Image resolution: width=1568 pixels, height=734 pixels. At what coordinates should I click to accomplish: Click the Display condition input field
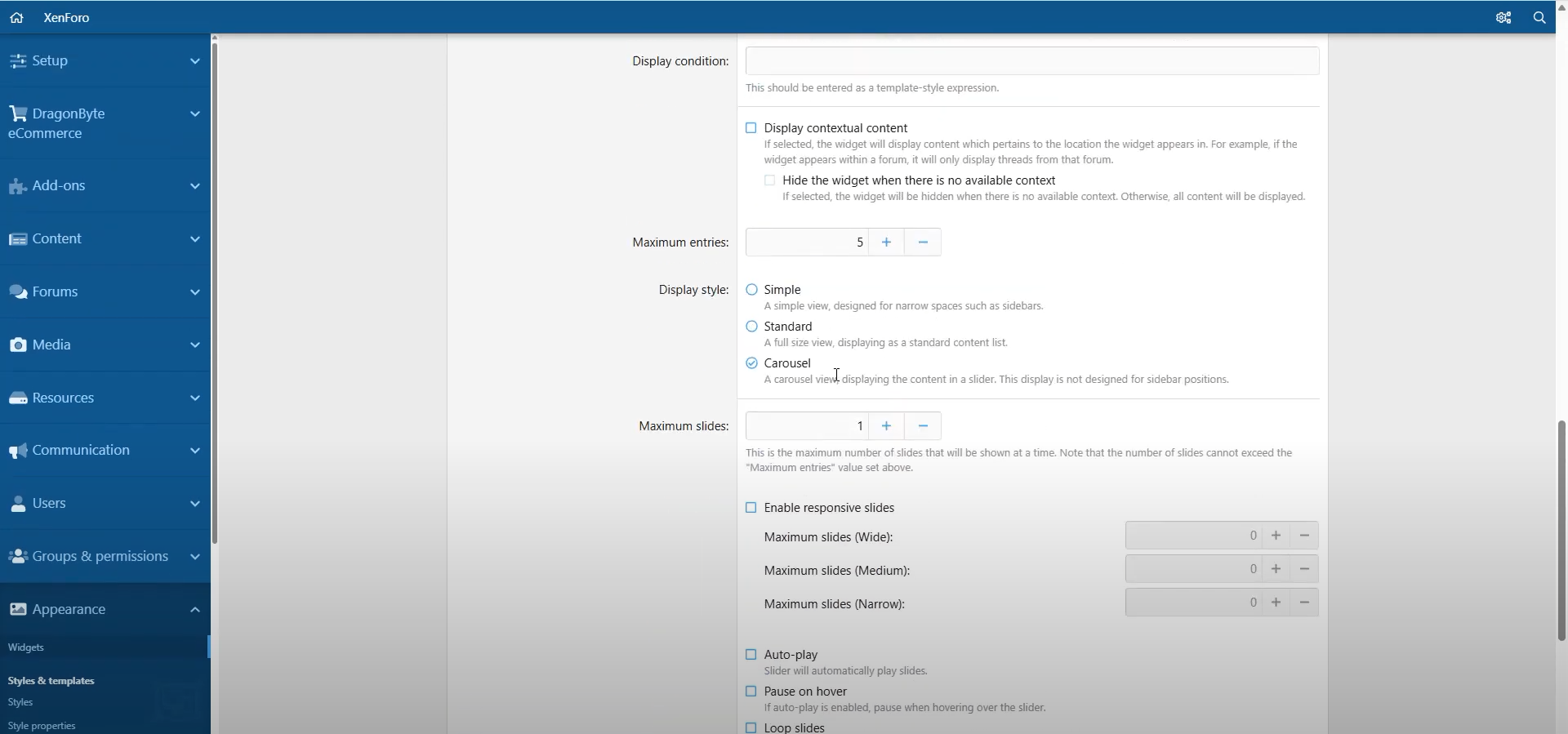coord(1031,61)
